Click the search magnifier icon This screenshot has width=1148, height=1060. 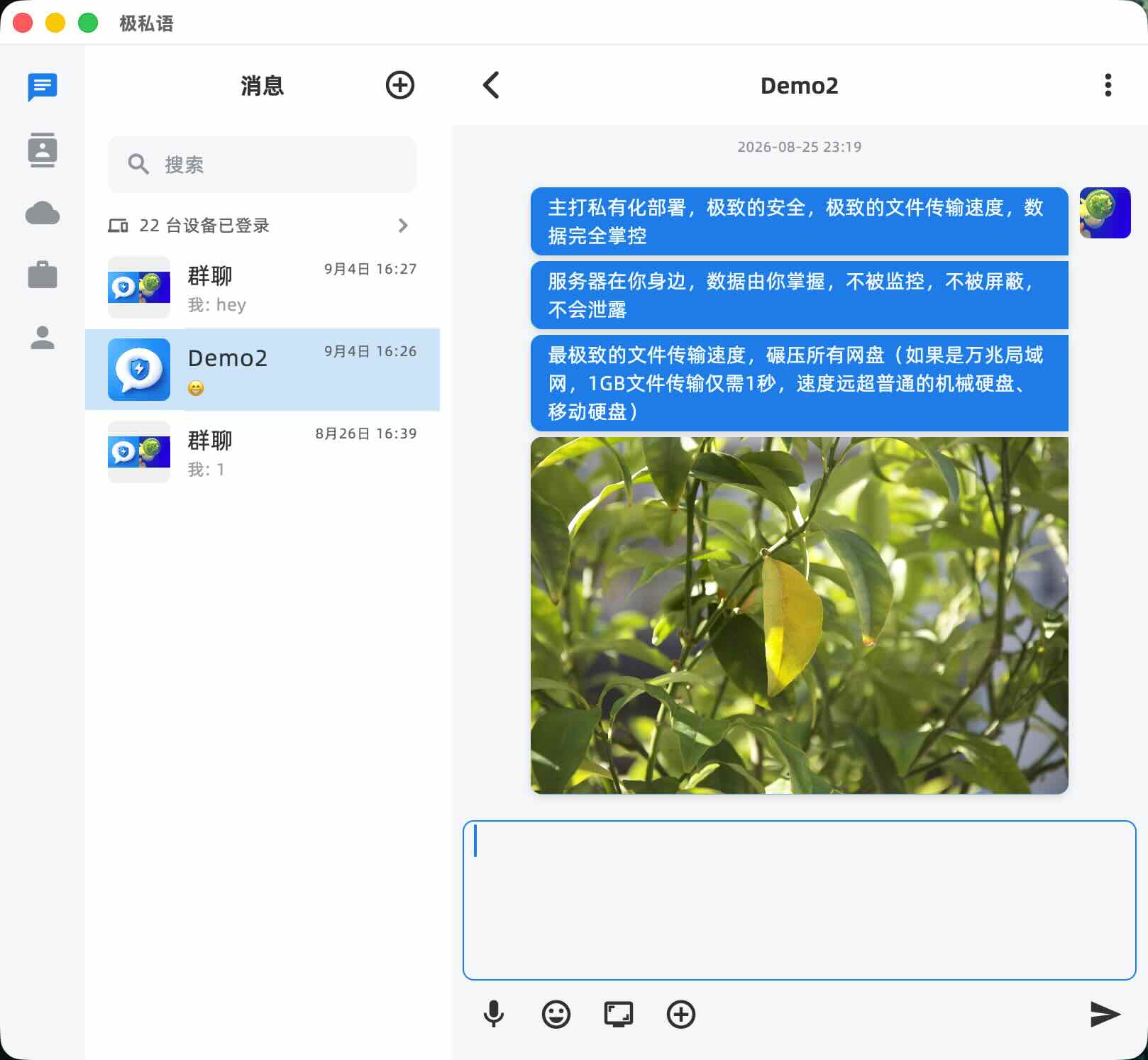(x=138, y=165)
